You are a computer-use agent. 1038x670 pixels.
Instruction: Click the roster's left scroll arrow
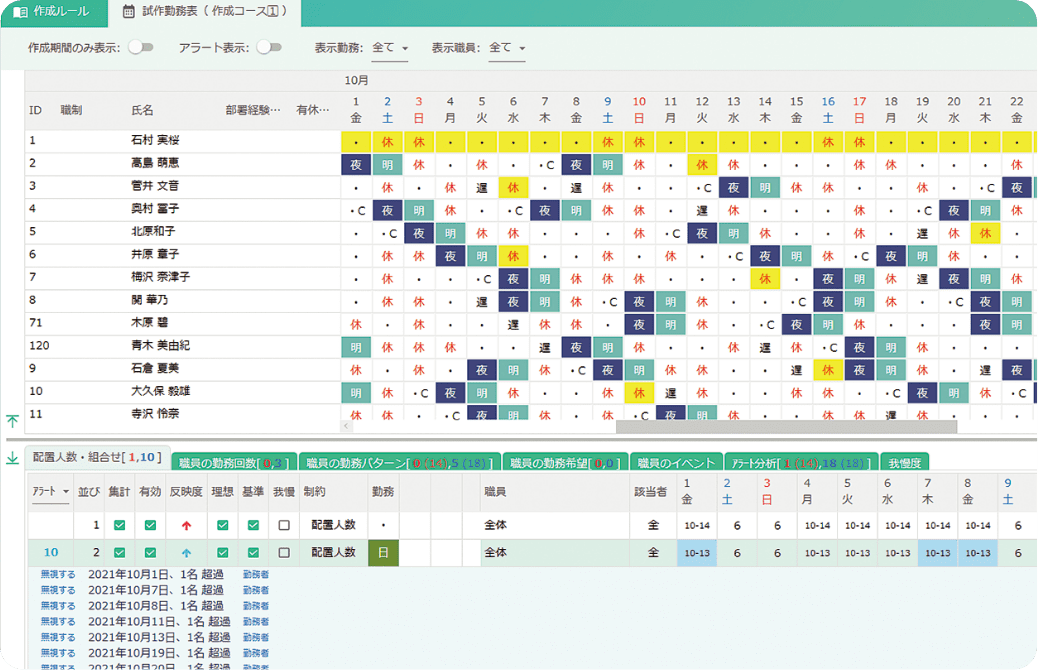point(346,426)
